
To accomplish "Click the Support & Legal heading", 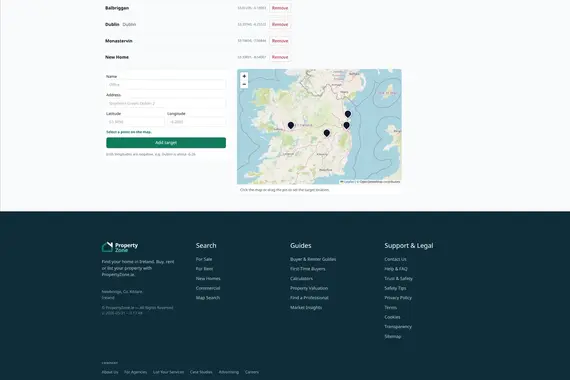I will (x=409, y=245).
